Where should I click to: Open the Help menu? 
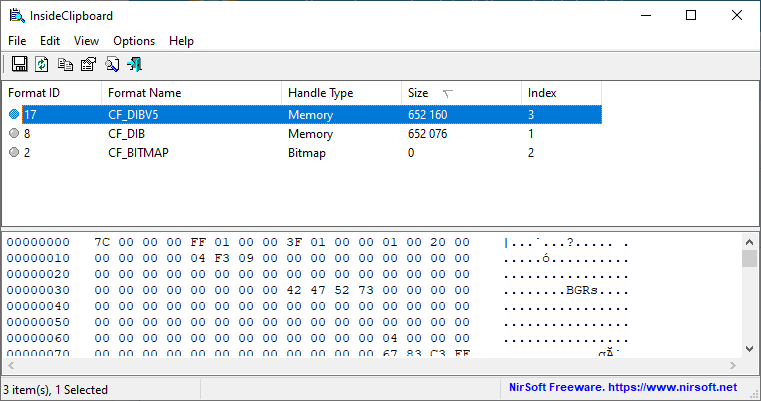(181, 41)
